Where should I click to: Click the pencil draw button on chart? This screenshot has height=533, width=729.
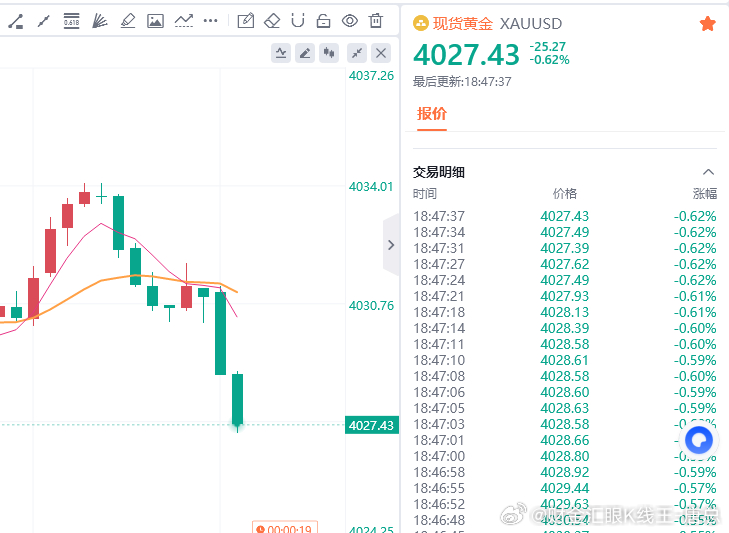(305, 53)
